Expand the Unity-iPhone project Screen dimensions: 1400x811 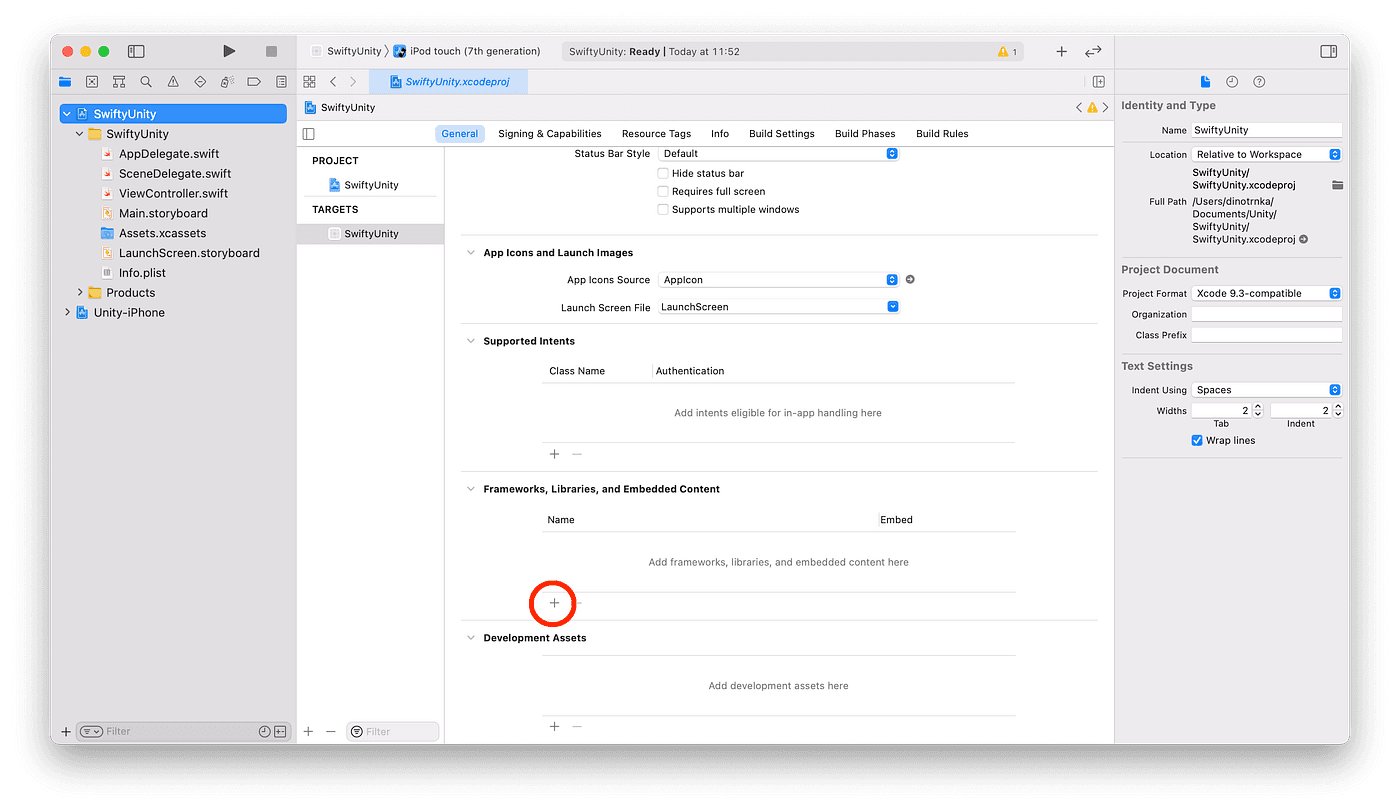tap(67, 313)
